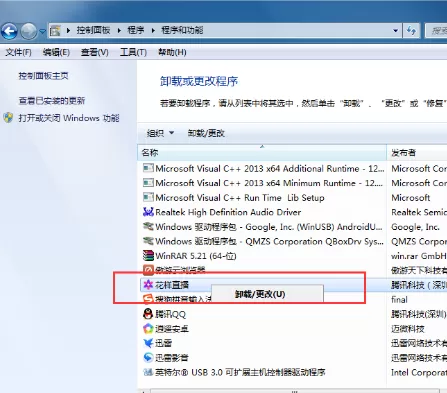Click the 英特尔 USB 3.0 driver icon
447x393 pixels.
click(x=148, y=372)
